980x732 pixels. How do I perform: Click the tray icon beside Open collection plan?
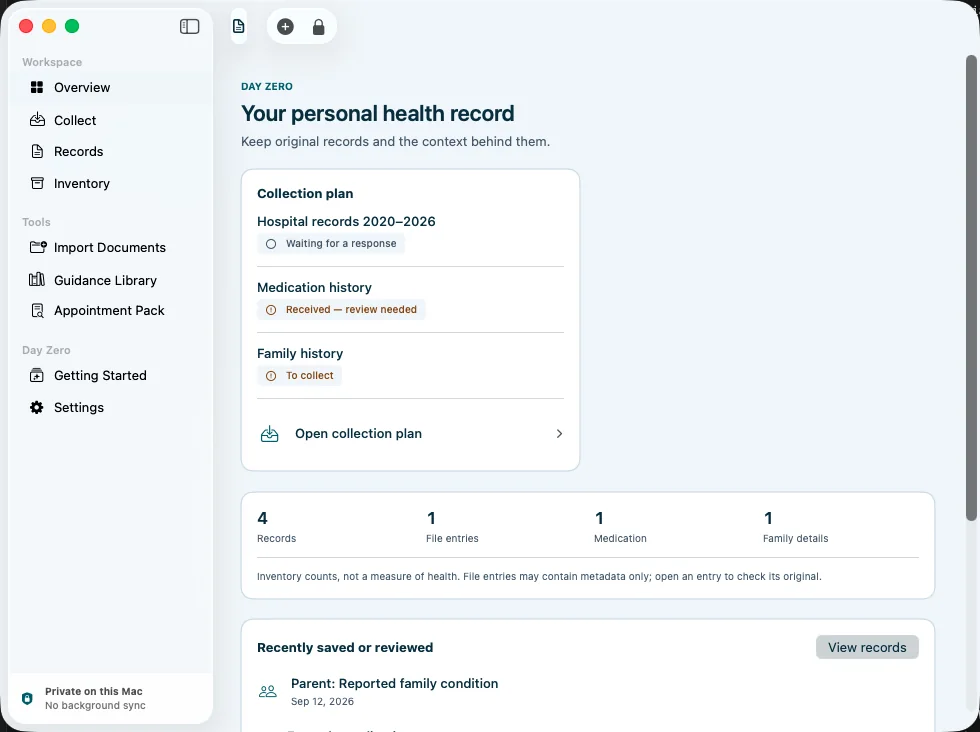coord(269,434)
